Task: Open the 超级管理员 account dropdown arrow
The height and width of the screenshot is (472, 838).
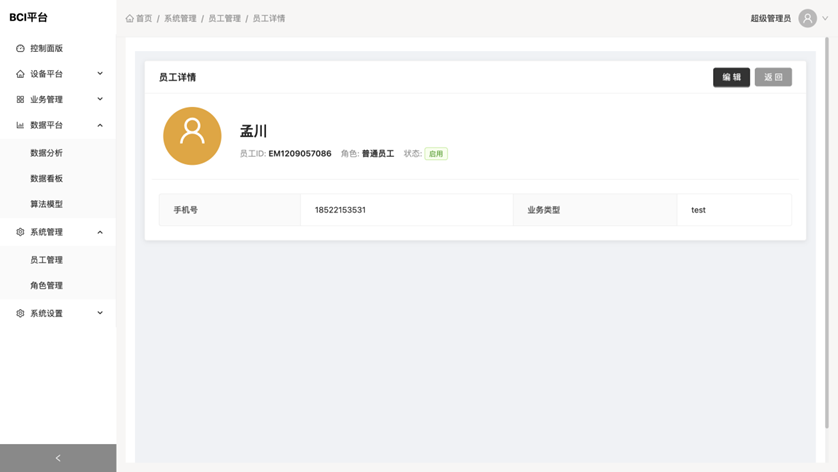Action: coord(825,18)
